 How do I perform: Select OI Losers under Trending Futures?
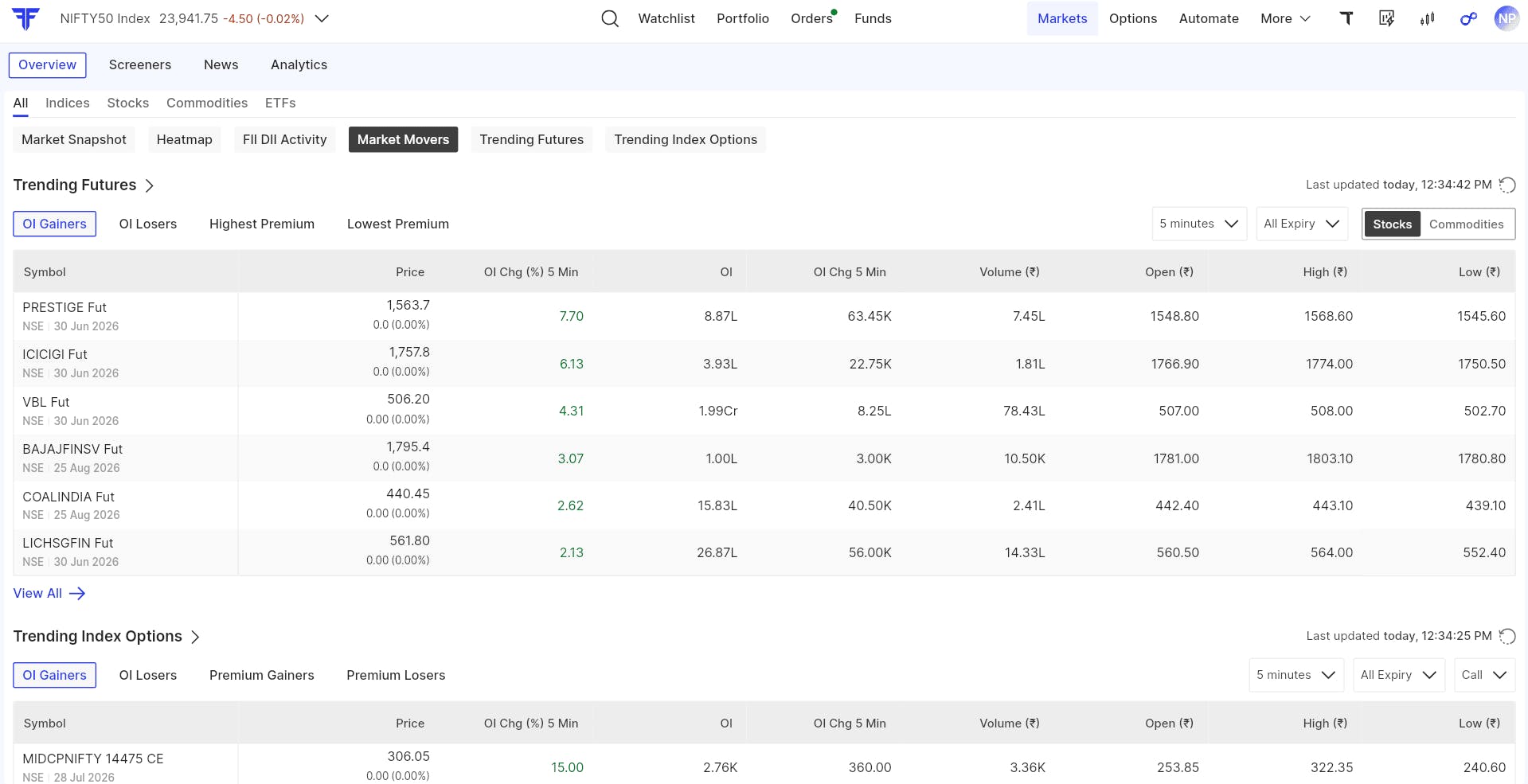pos(148,224)
